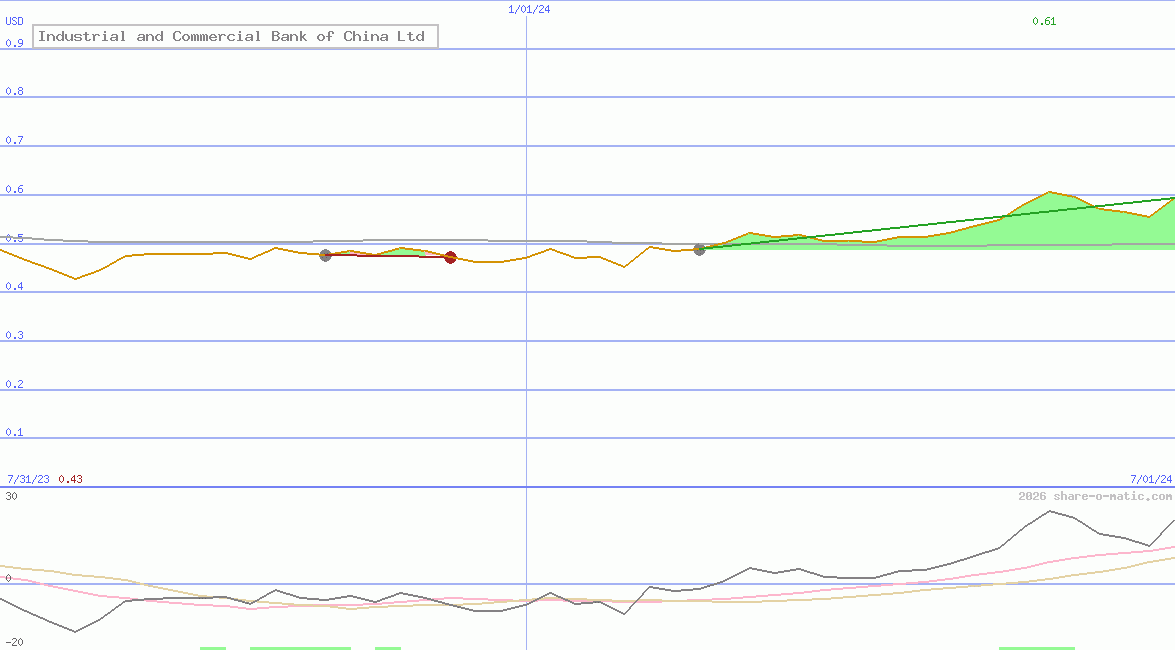Image resolution: width=1175 pixels, height=650 pixels.
Task: Click the indicator axis label -20
Action: (x=14, y=643)
